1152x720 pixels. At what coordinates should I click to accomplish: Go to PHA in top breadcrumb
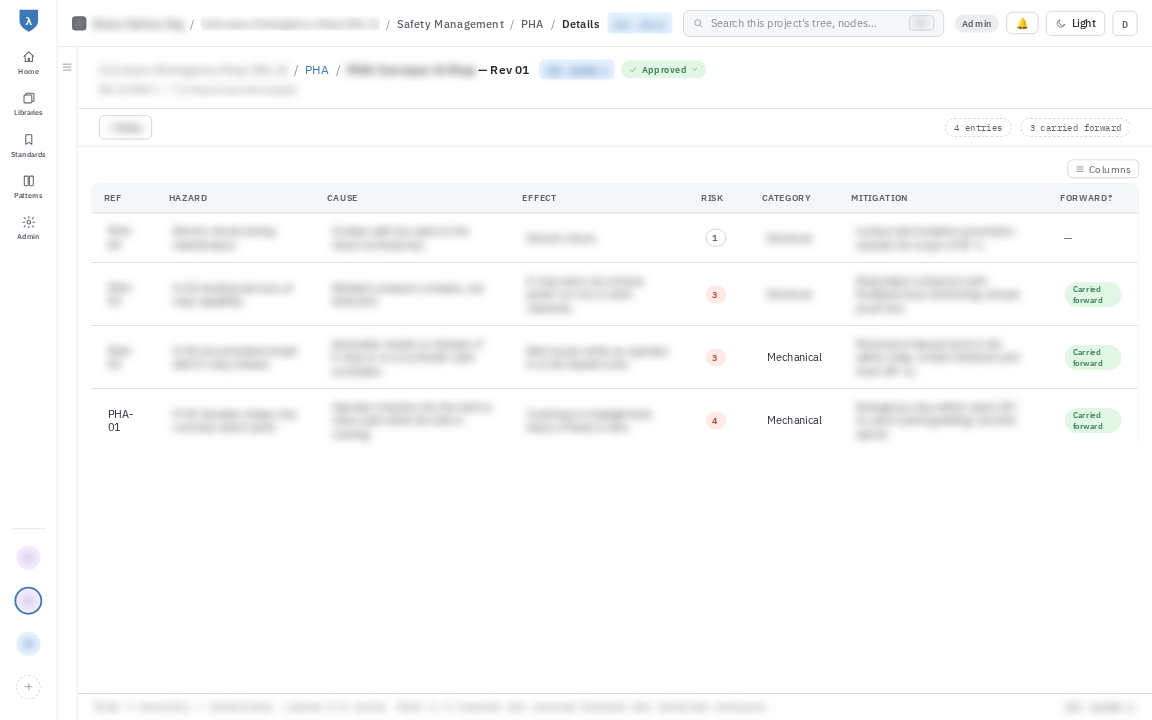532,24
